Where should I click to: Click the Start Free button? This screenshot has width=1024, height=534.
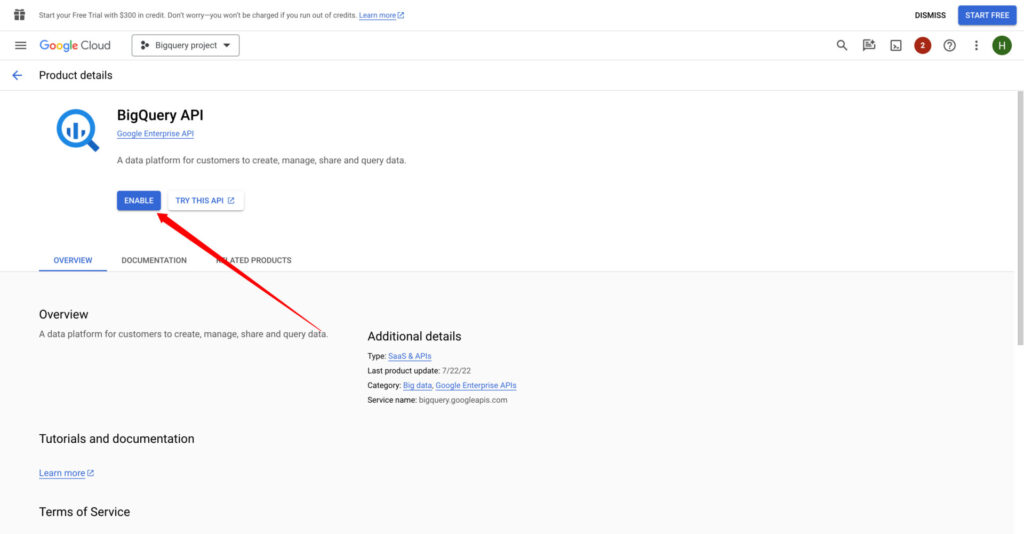tap(987, 15)
